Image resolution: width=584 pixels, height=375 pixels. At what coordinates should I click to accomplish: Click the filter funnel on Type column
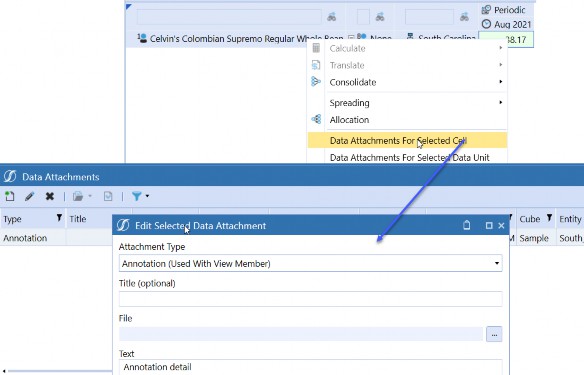(59, 218)
